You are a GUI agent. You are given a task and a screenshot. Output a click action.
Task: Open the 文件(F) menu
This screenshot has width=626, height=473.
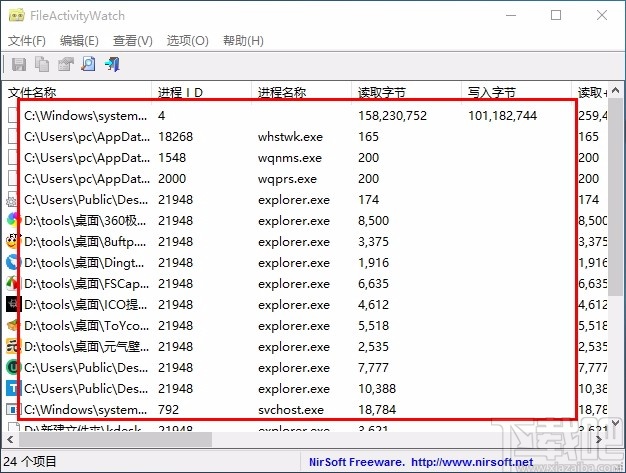27,40
